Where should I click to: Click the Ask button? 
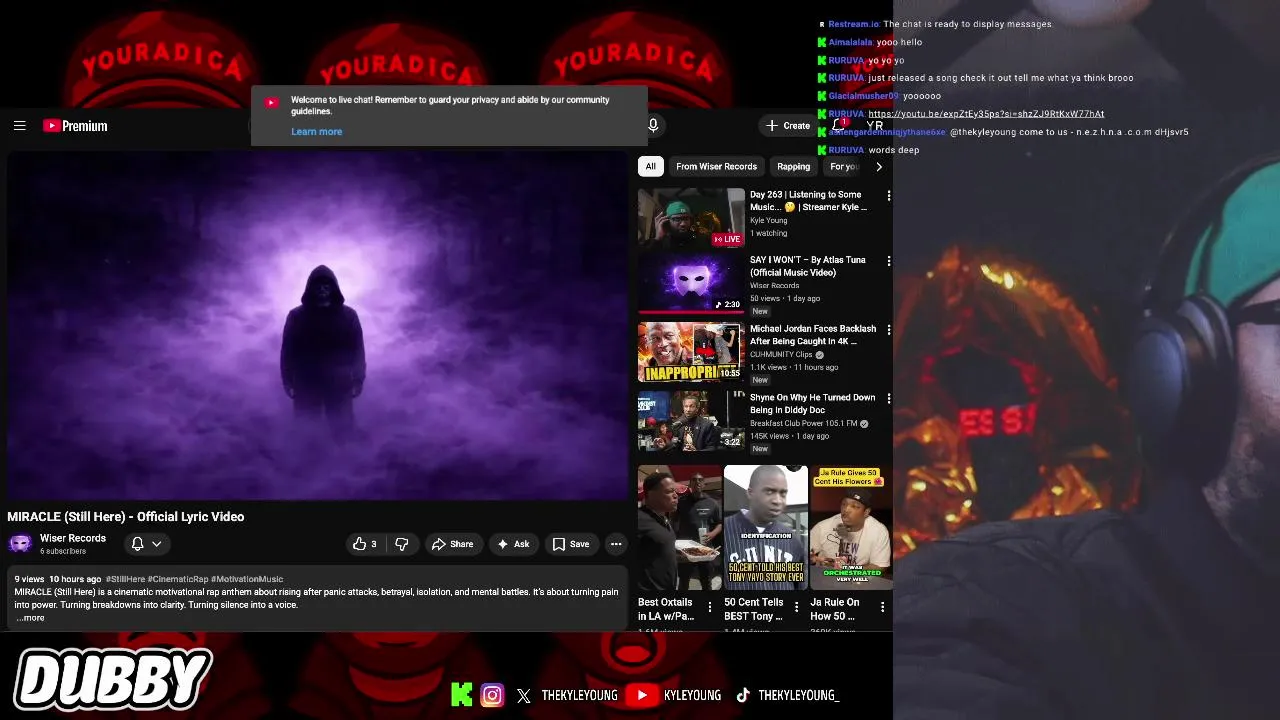(513, 544)
